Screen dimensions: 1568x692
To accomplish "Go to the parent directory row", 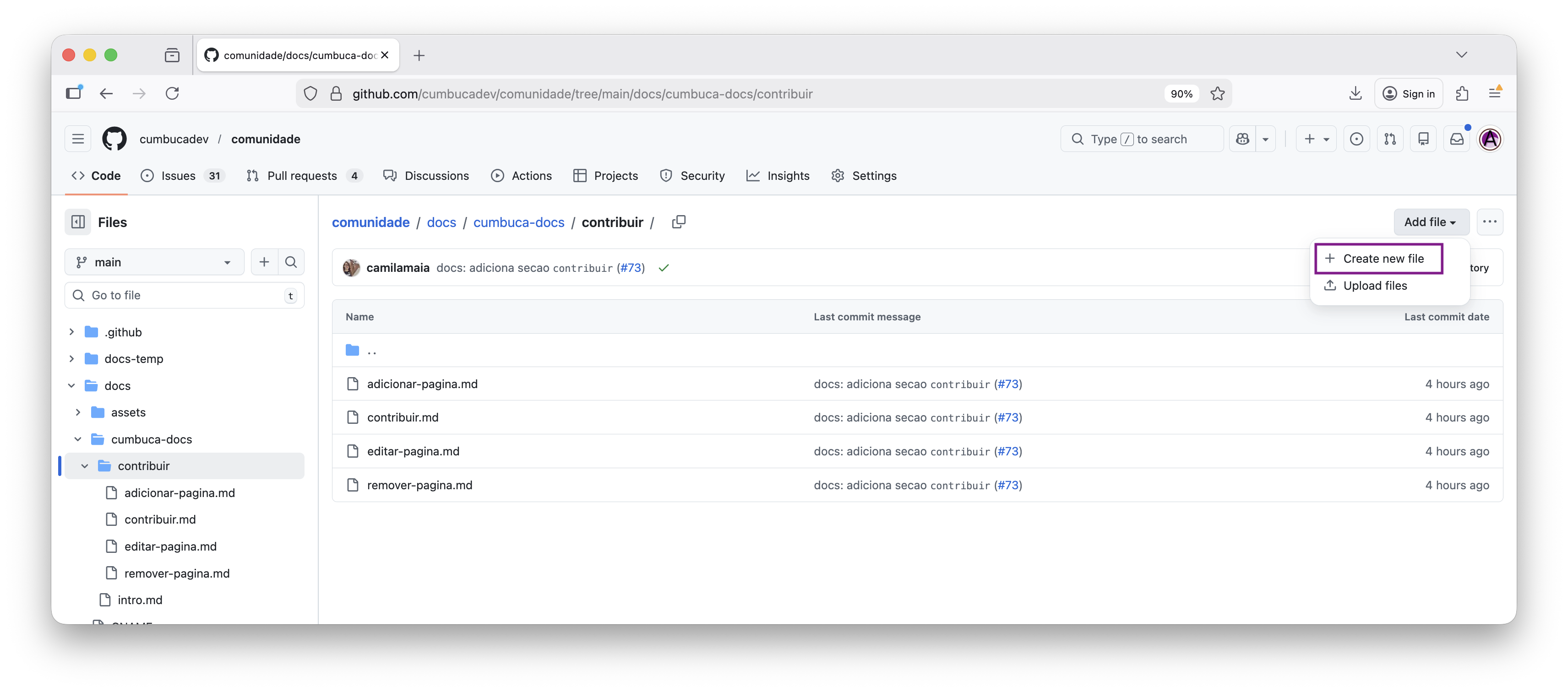I will (917, 350).
